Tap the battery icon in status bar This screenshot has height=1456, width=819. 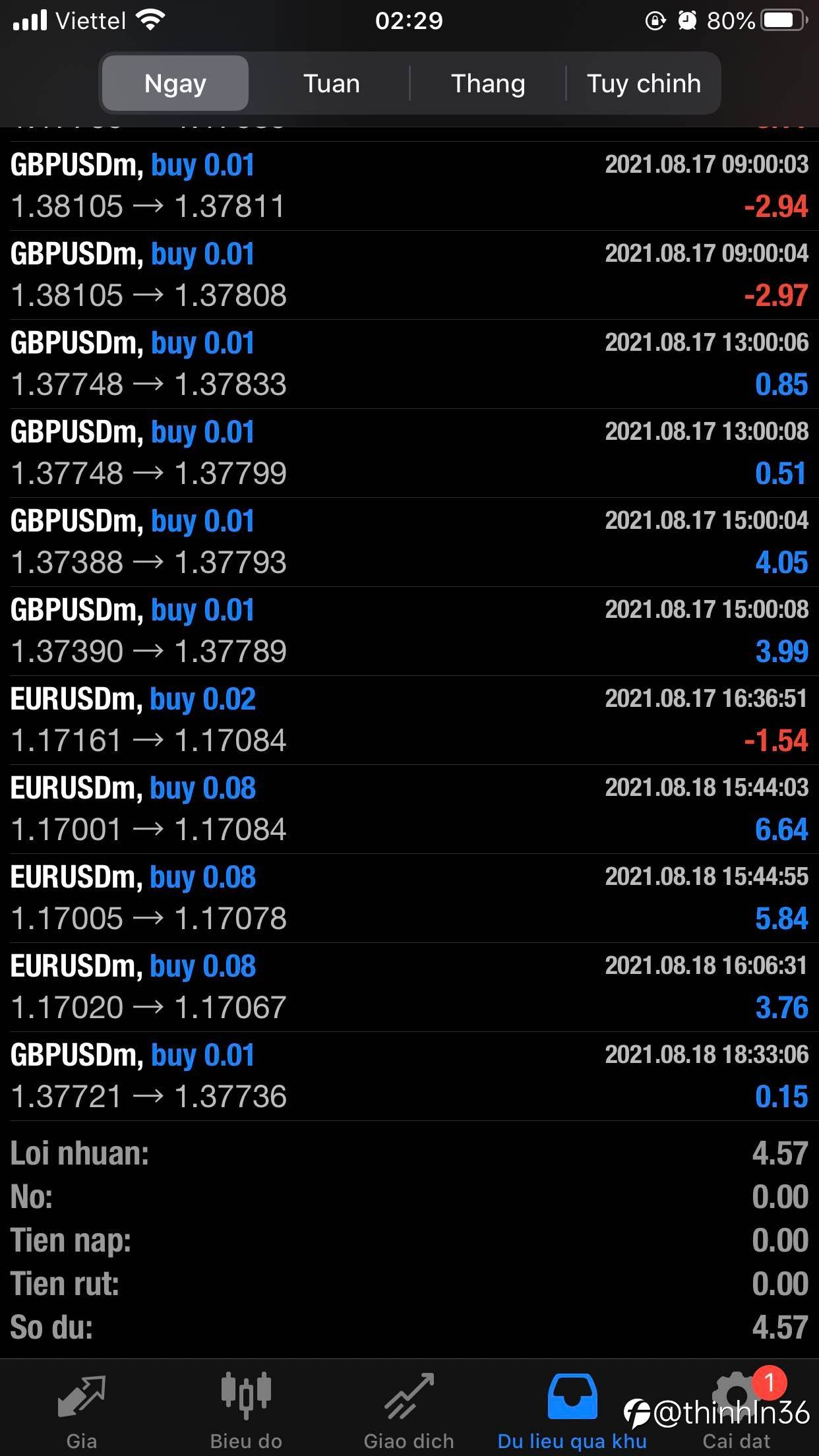782,21
